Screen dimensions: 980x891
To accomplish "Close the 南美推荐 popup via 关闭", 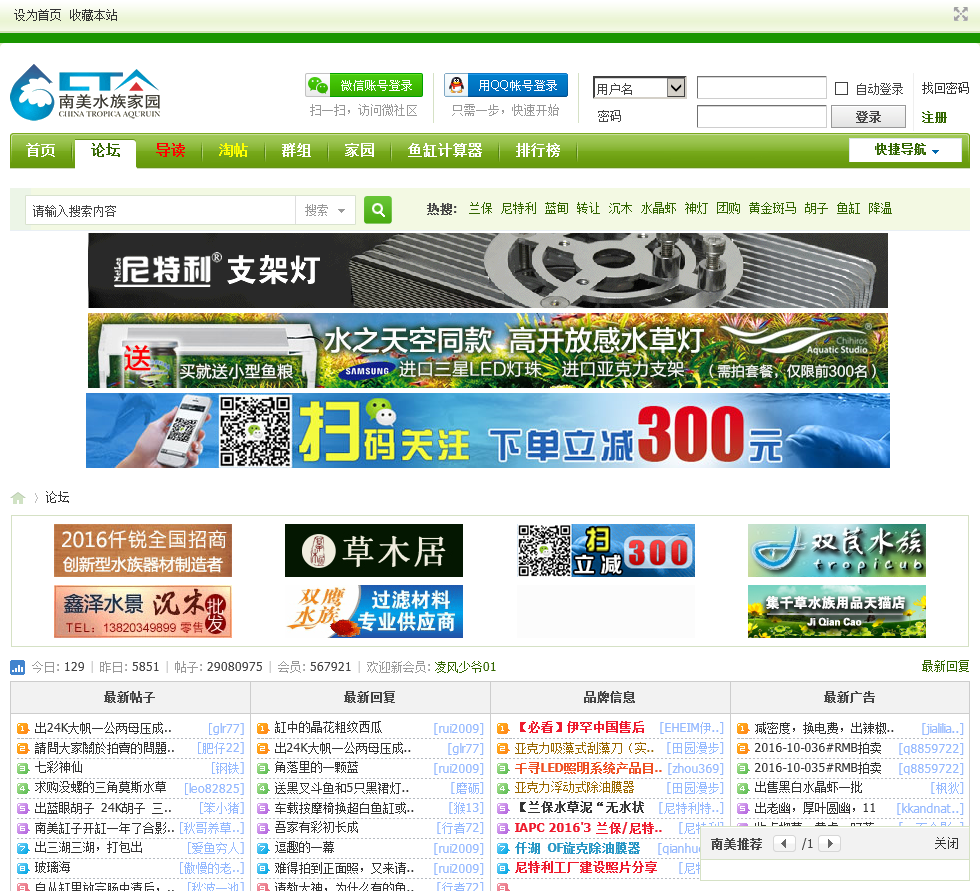I will [946, 844].
